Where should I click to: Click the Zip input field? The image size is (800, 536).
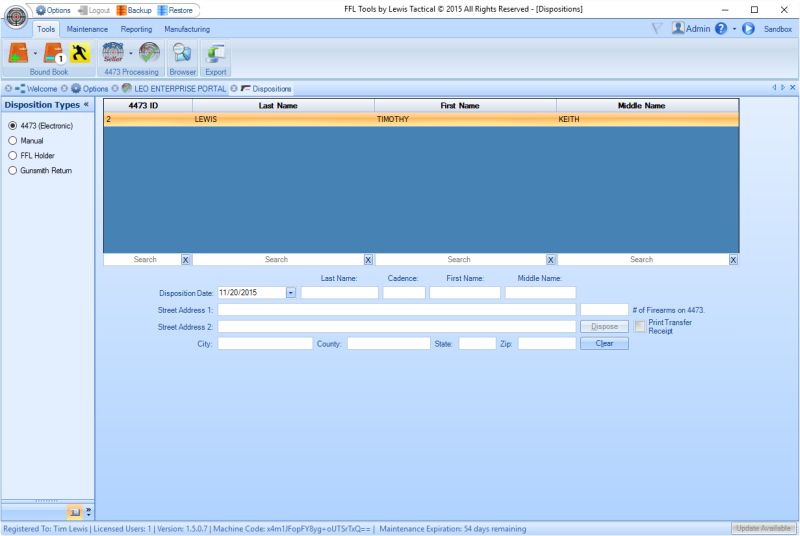[547, 344]
